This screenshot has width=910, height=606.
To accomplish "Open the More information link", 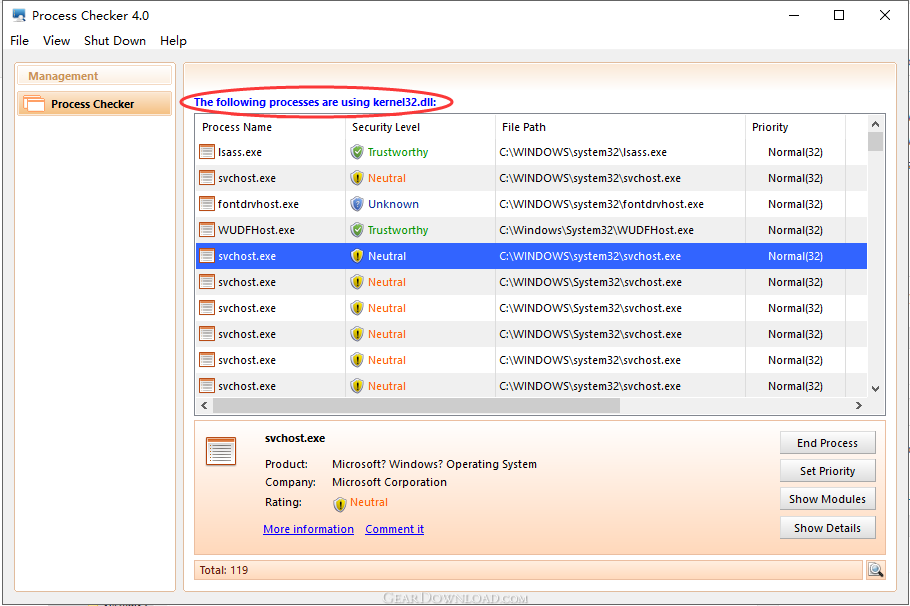I will (x=308, y=529).
